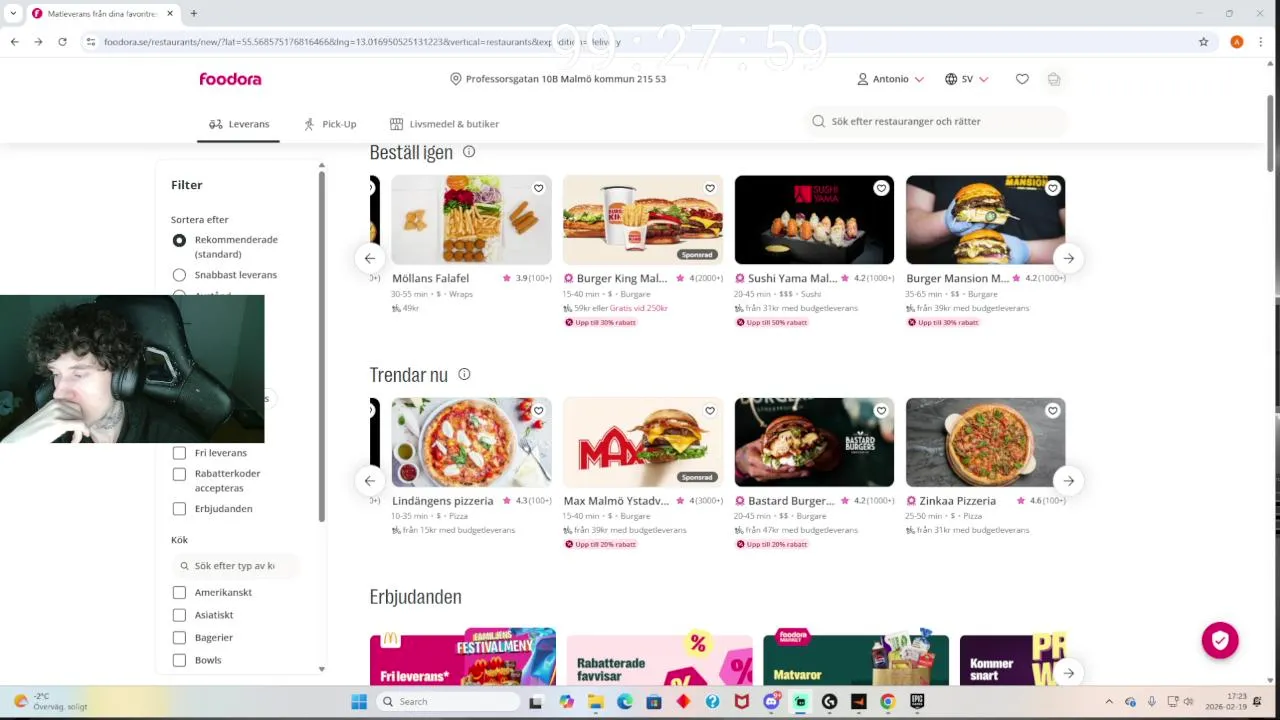Screen dimensions: 1280x720
Task: Advance Erbjudanden carousel right arrow
Action: pos(1068,673)
